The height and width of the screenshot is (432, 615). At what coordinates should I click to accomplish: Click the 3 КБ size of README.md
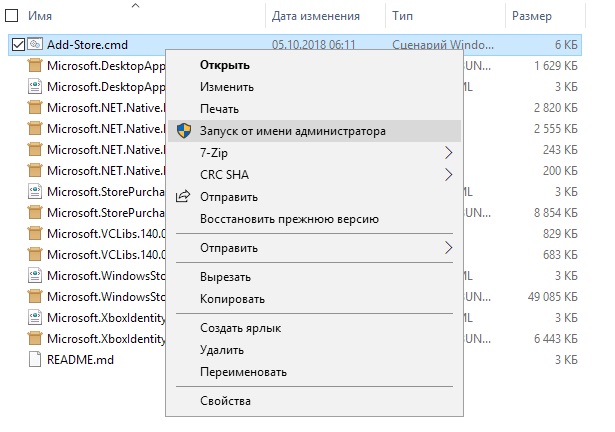pos(566,359)
